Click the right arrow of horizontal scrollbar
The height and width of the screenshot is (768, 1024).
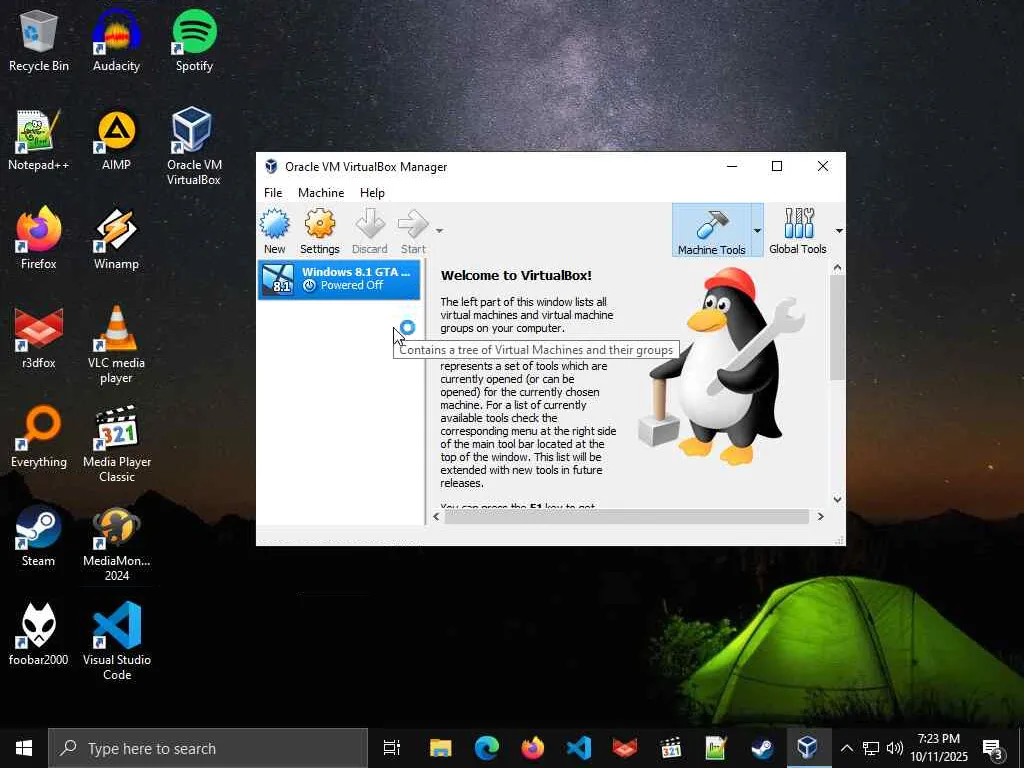(x=821, y=517)
